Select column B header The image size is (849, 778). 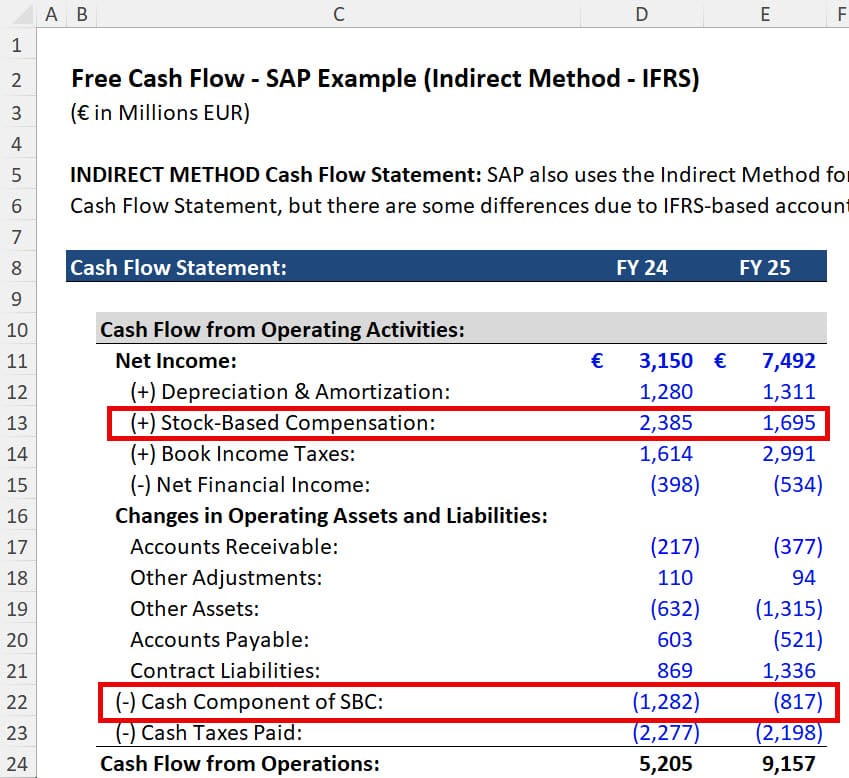(82, 14)
